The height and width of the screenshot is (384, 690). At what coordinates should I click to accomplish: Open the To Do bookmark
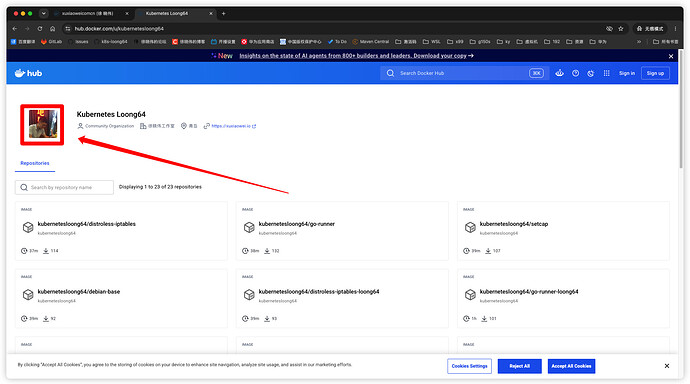(x=337, y=42)
